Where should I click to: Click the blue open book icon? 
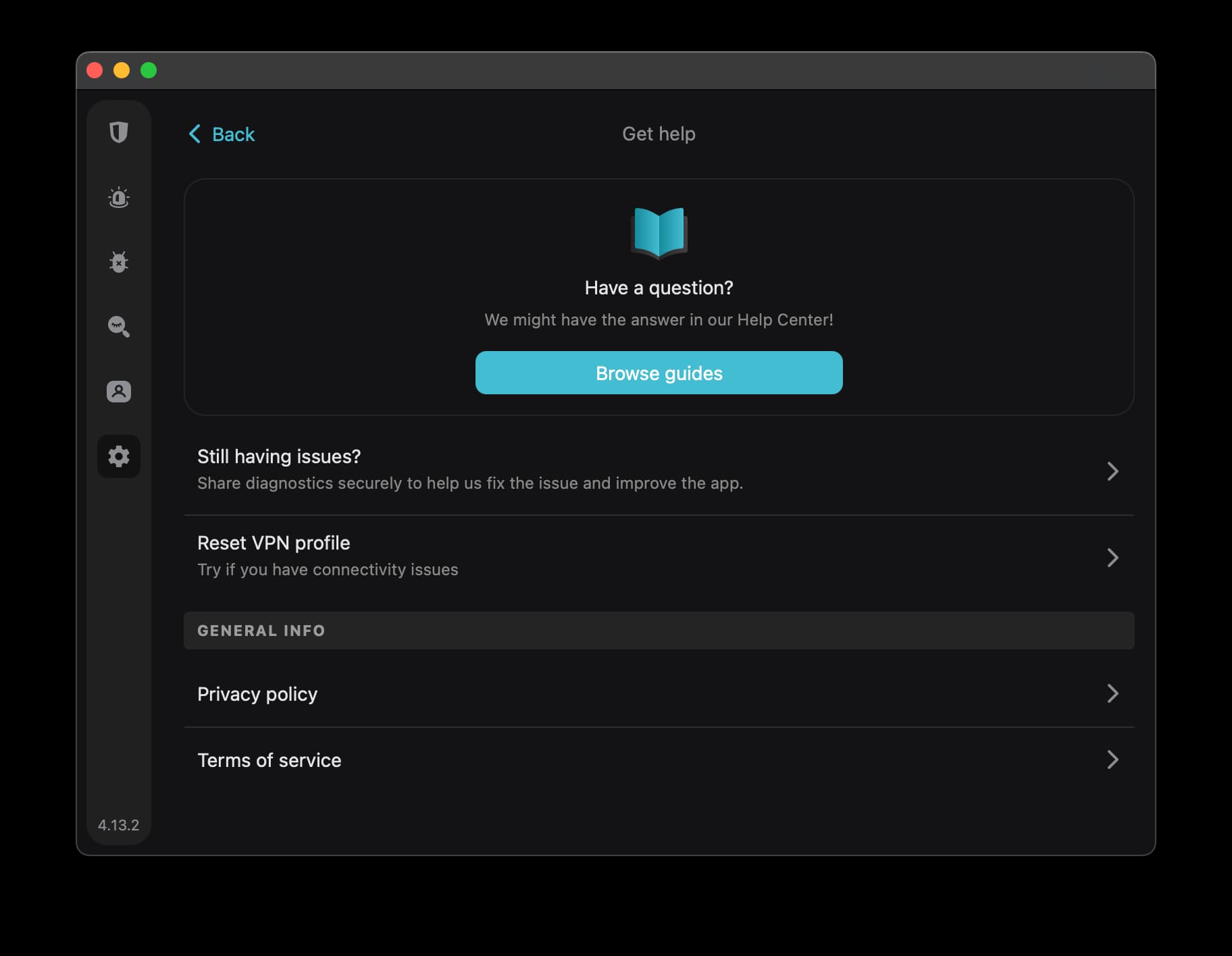pyautogui.click(x=659, y=233)
